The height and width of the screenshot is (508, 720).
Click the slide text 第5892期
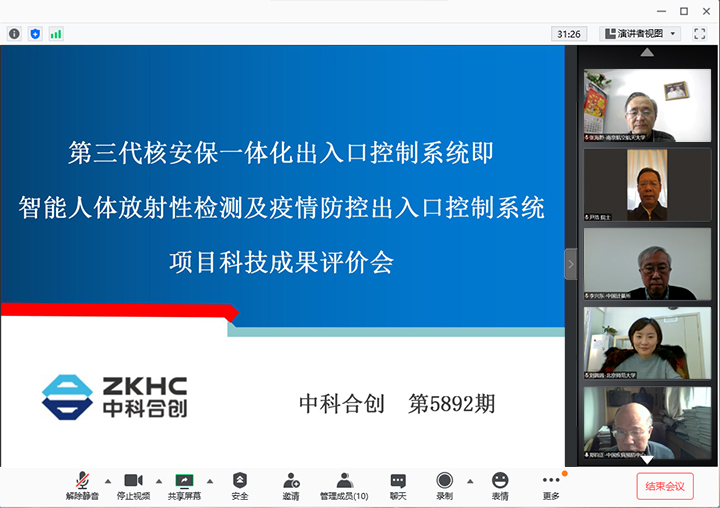click(452, 404)
